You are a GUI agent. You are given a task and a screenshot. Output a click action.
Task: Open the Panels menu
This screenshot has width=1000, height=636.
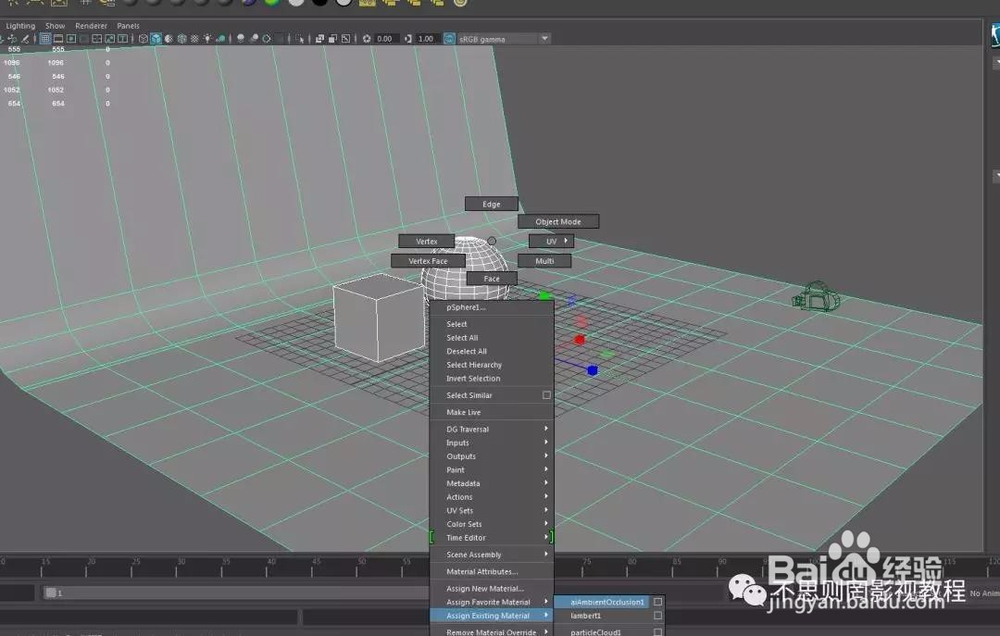[x=128, y=26]
